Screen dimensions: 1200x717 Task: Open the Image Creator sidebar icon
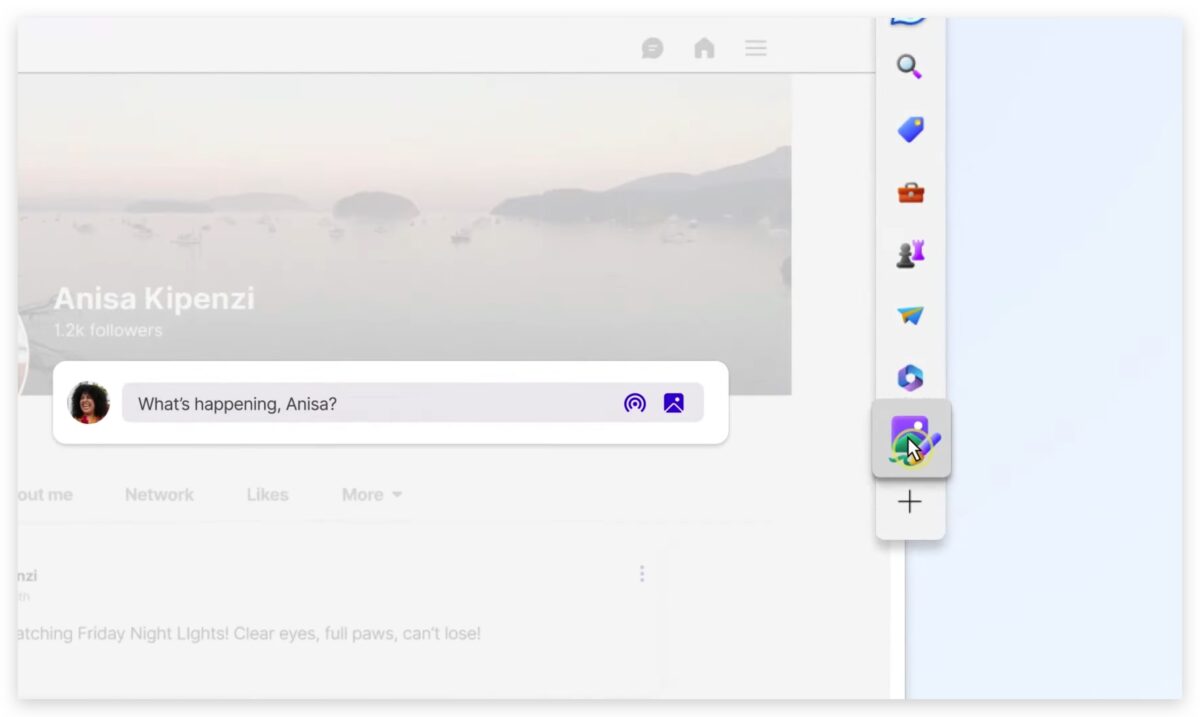(x=910, y=439)
